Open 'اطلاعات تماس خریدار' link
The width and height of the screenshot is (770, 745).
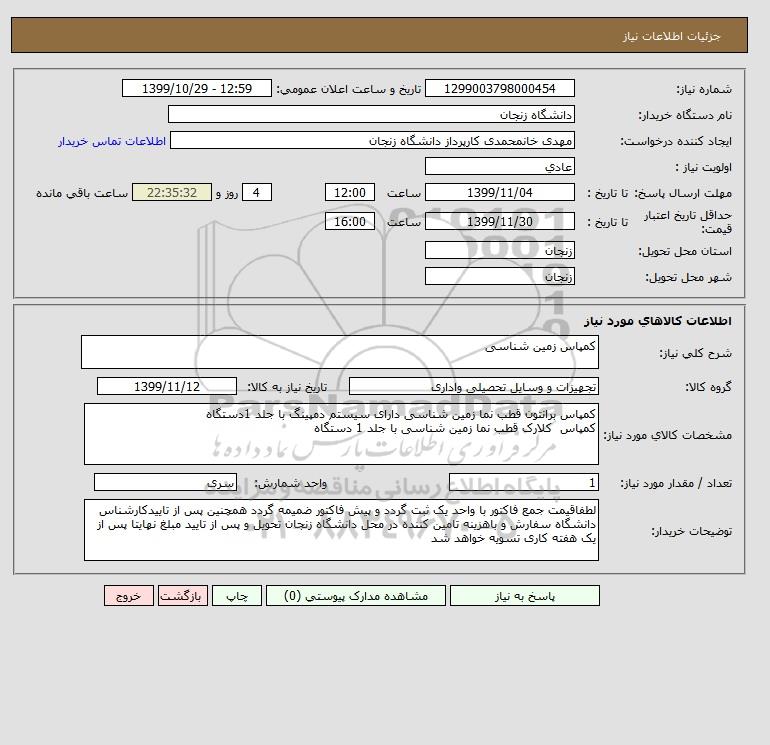tap(112, 141)
